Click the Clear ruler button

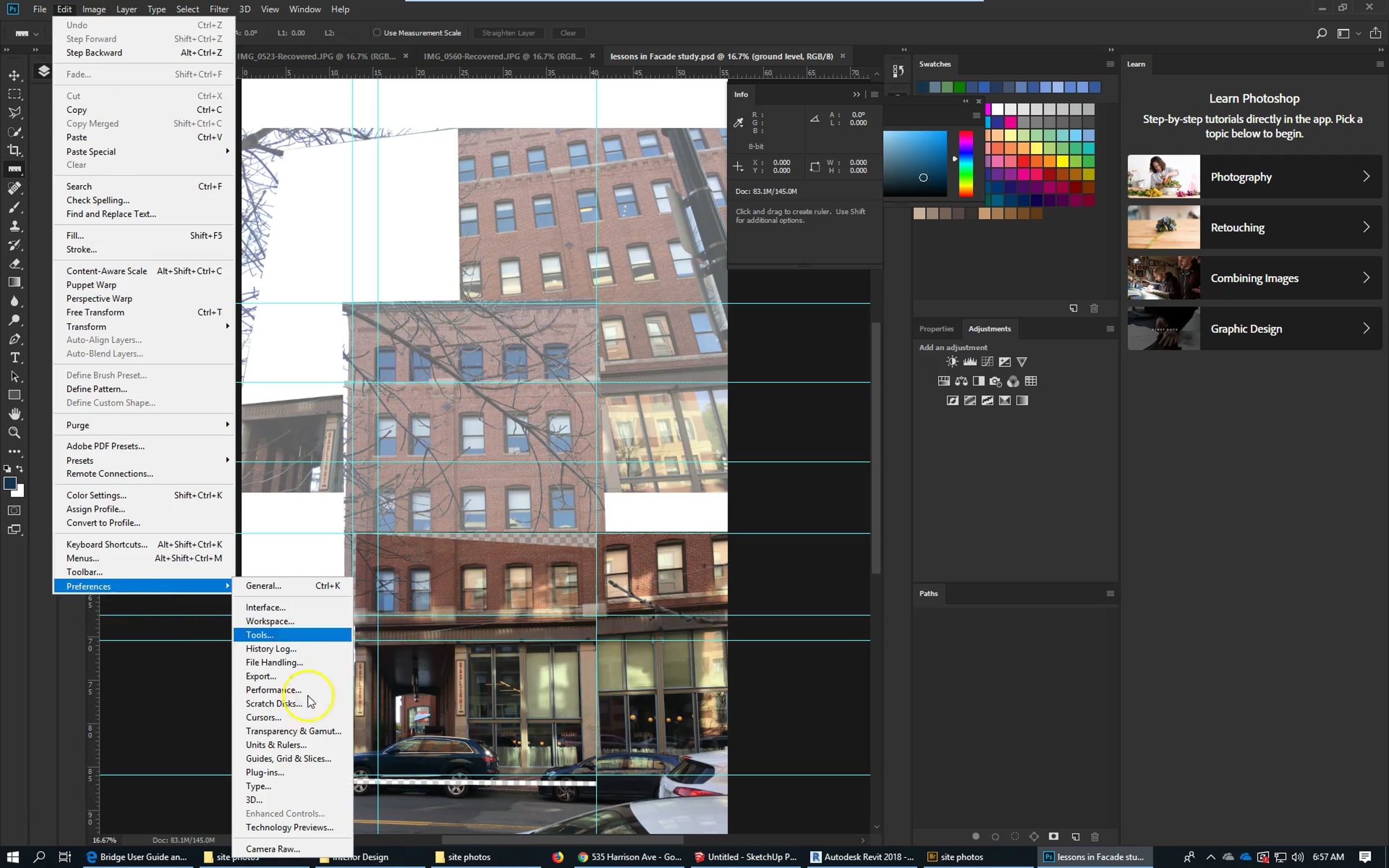(568, 33)
